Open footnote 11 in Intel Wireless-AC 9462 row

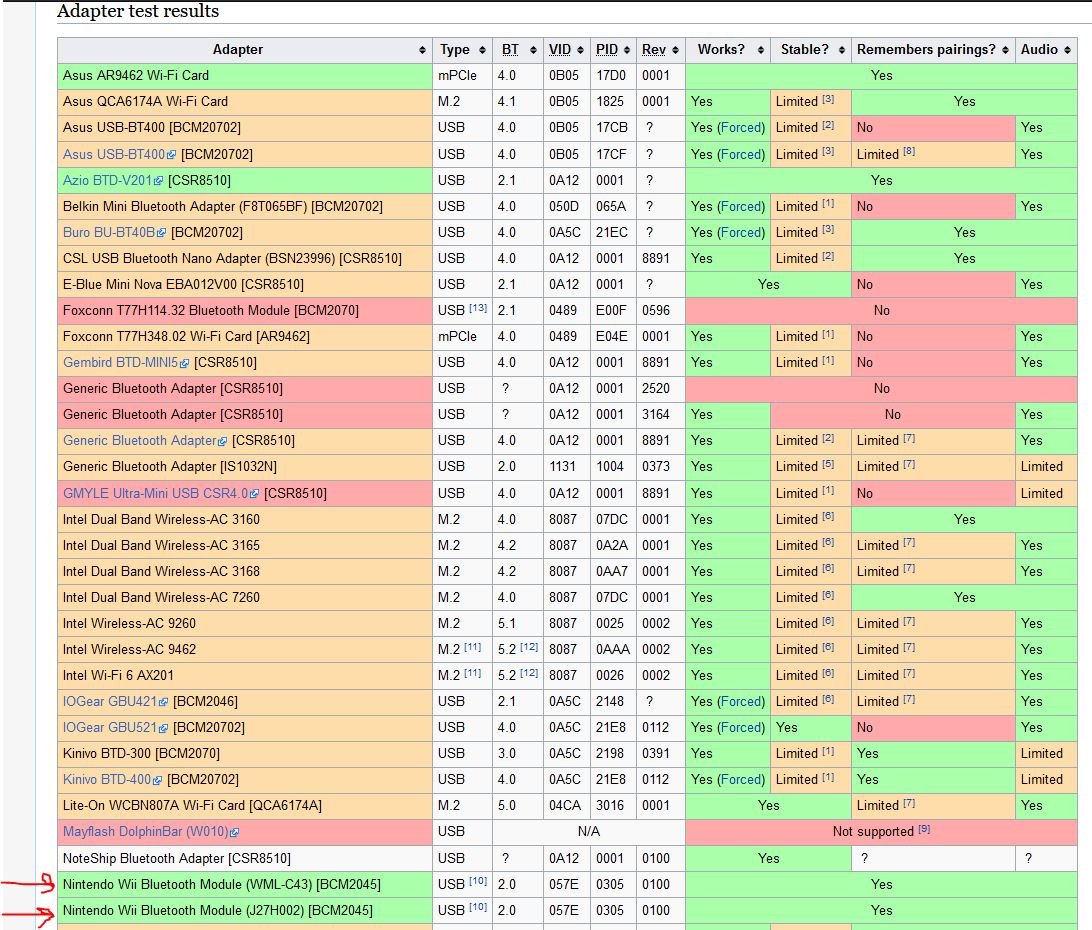coord(472,646)
